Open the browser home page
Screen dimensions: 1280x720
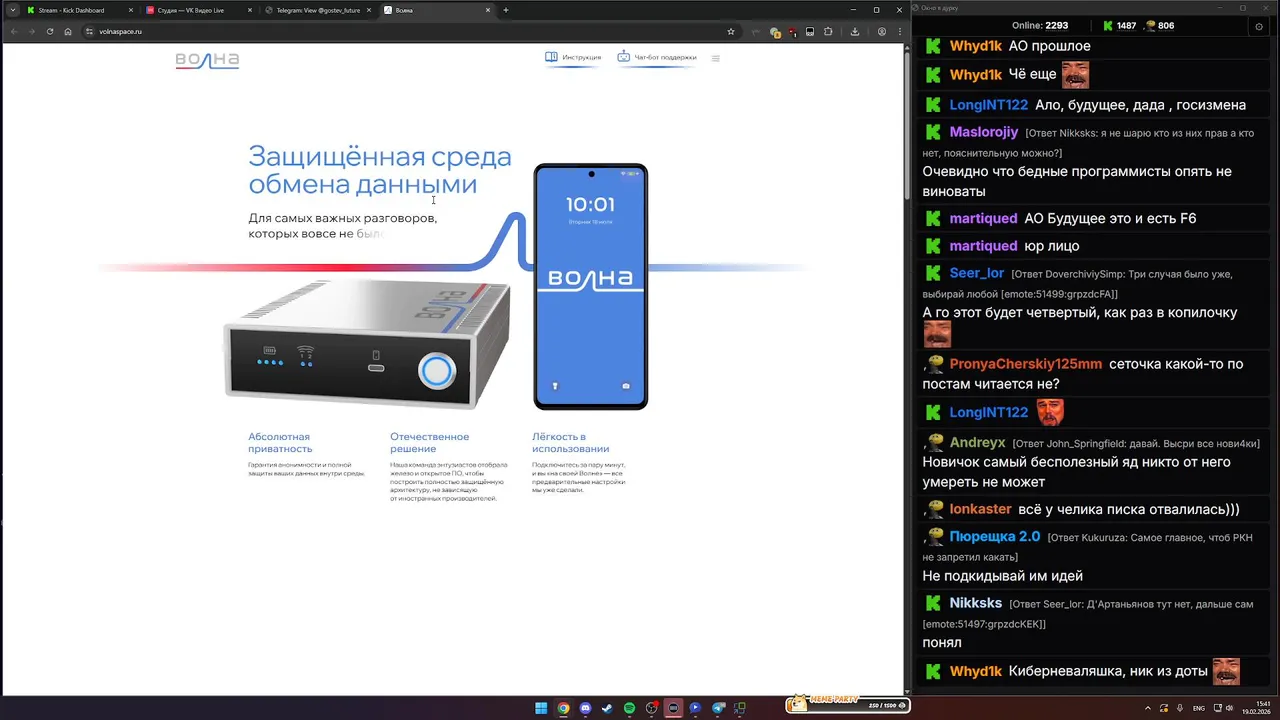click(x=68, y=31)
